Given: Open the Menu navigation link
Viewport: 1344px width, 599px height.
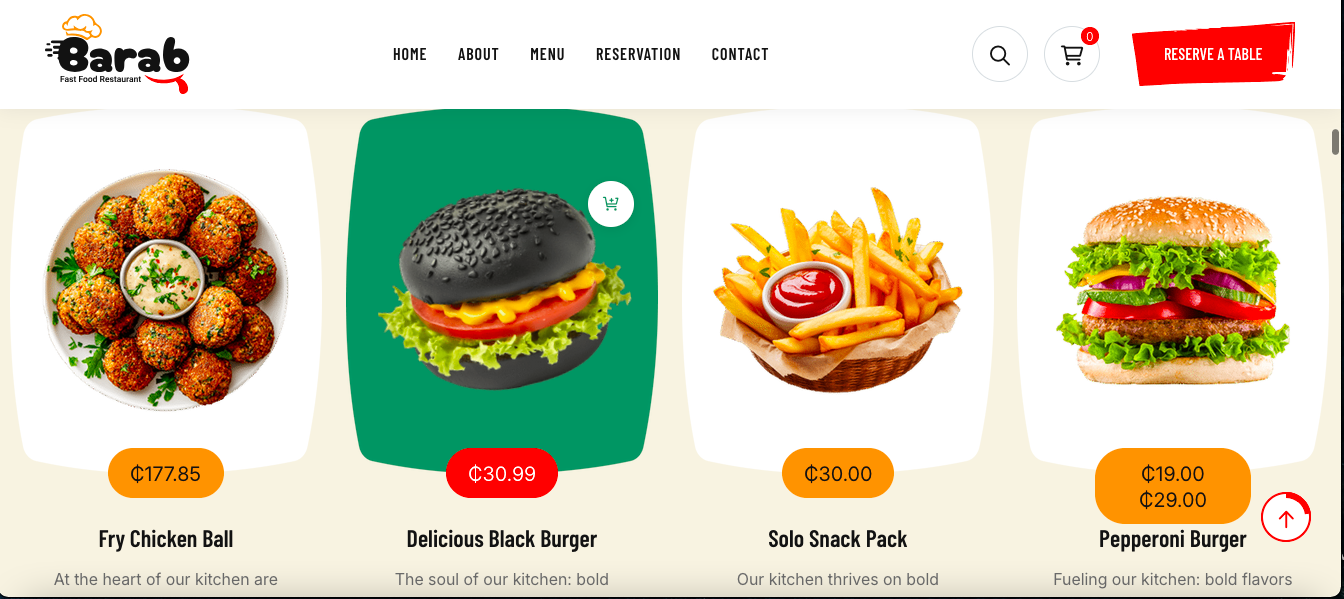Looking at the screenshot, I should 547,54.
